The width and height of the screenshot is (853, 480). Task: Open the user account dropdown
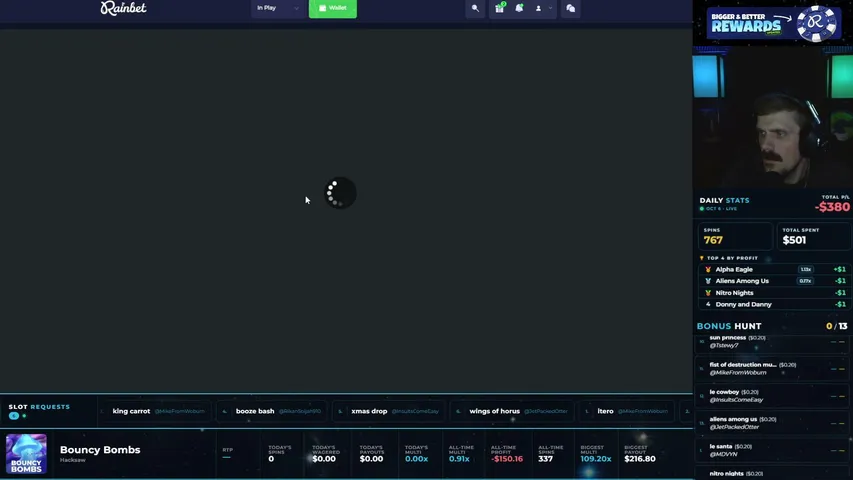(x=543, y=8)
